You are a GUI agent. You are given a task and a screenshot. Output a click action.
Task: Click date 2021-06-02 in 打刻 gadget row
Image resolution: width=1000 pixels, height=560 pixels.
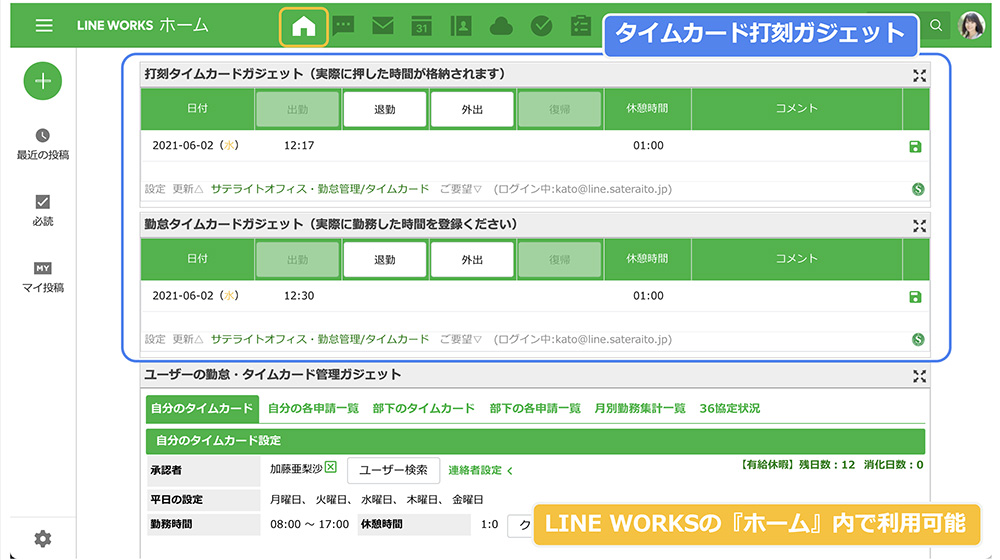coord(195,145)
